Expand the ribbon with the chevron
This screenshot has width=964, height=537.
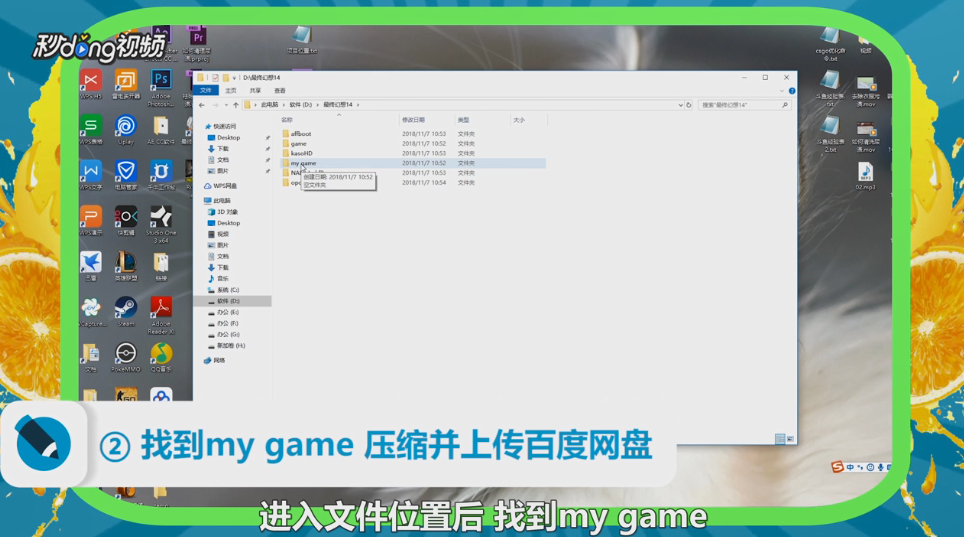(x=781, y=91)
